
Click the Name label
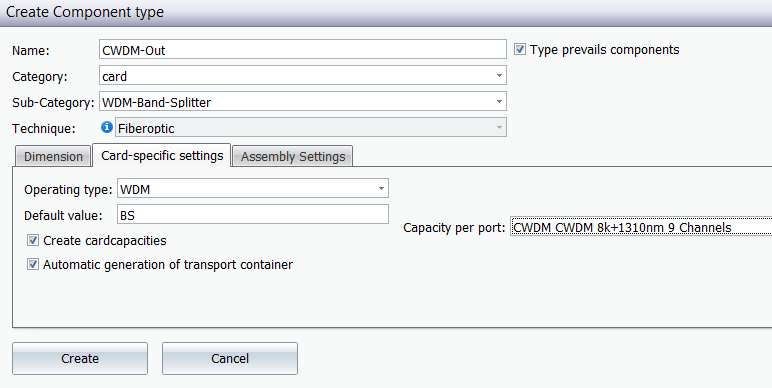tap(31, 50)
